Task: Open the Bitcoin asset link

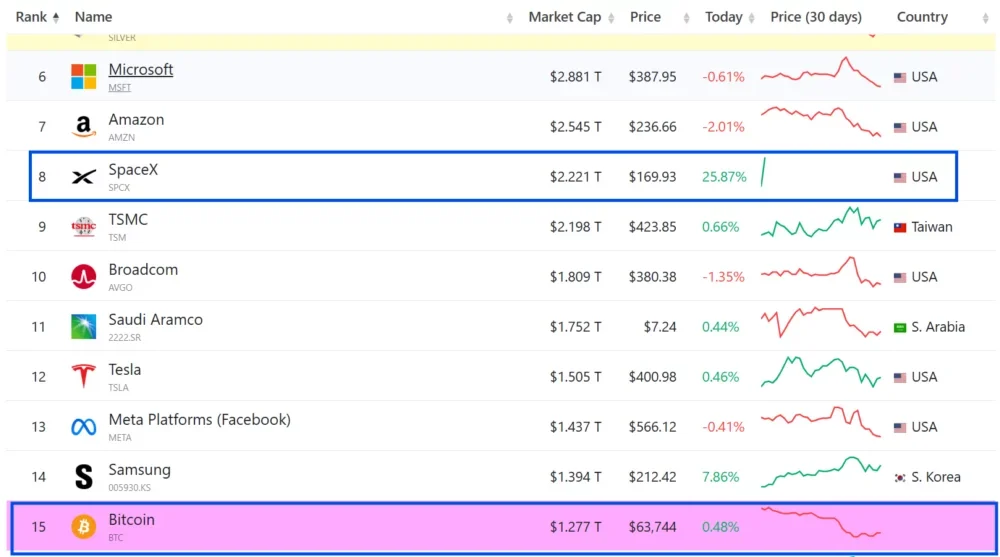Action: (131, 519)
